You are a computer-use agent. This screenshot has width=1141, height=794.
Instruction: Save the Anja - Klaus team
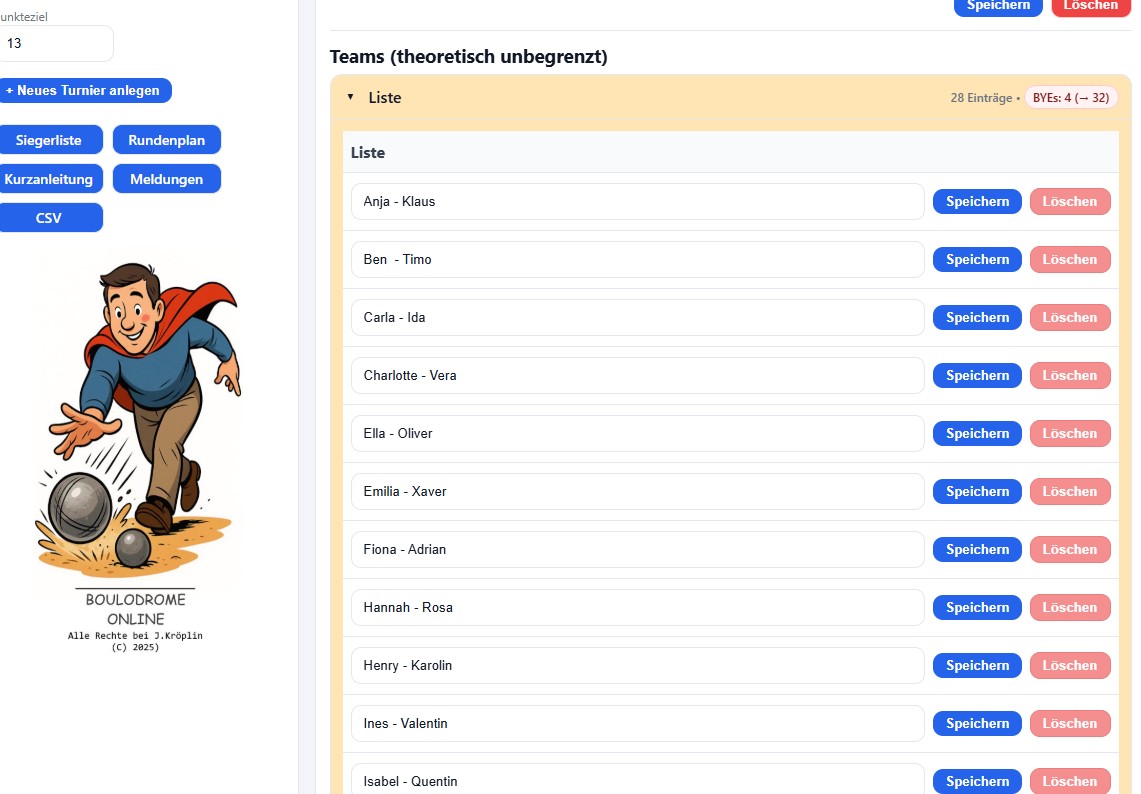coord(977,201)
